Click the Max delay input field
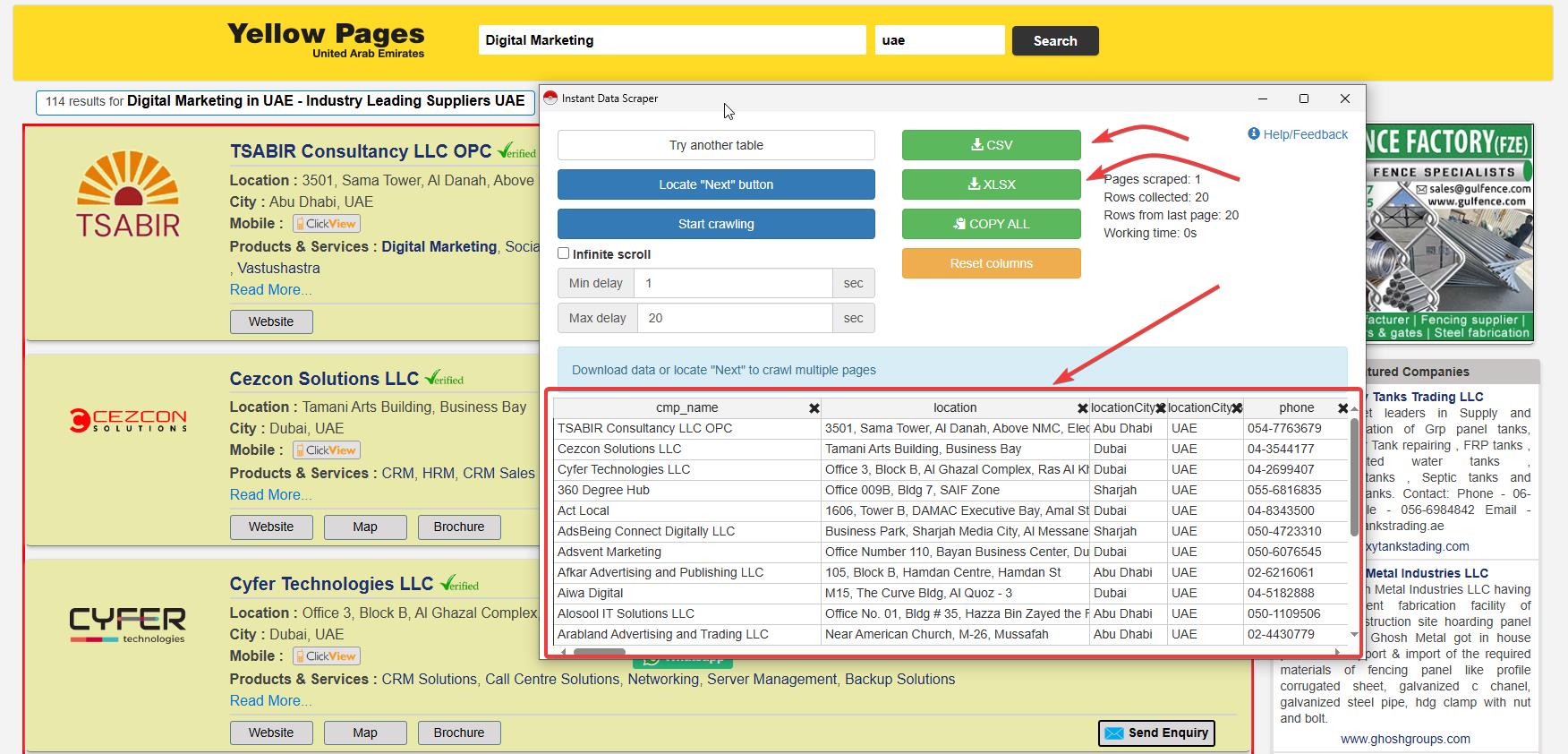The height and width of the screenshot is (754, 1568). [x=735, y=318]
